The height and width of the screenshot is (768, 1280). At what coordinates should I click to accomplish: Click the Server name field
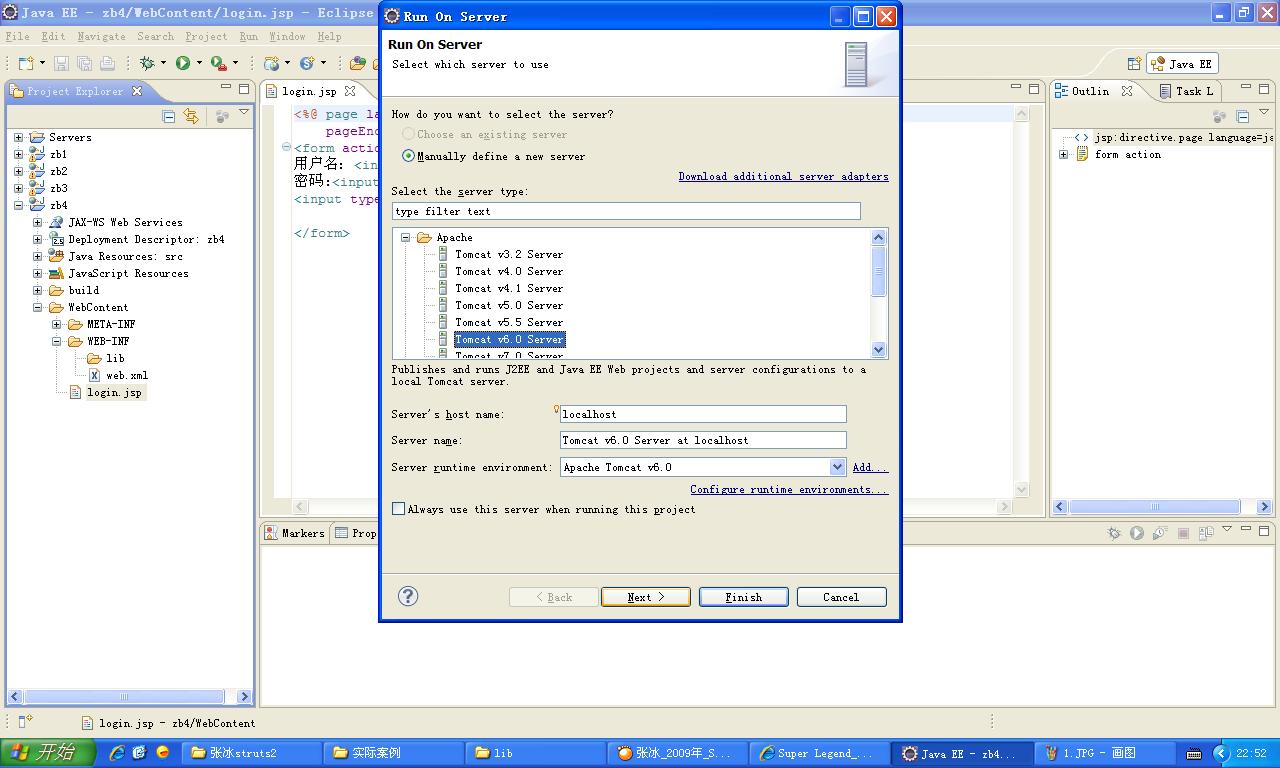[703, 440]
